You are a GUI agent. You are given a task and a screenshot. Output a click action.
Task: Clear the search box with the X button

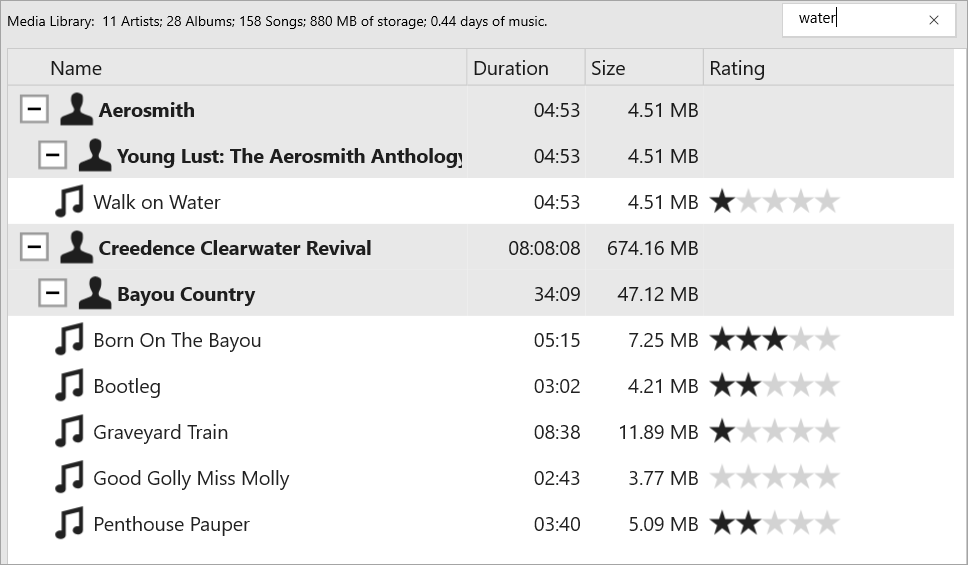[x=934, y=20]
